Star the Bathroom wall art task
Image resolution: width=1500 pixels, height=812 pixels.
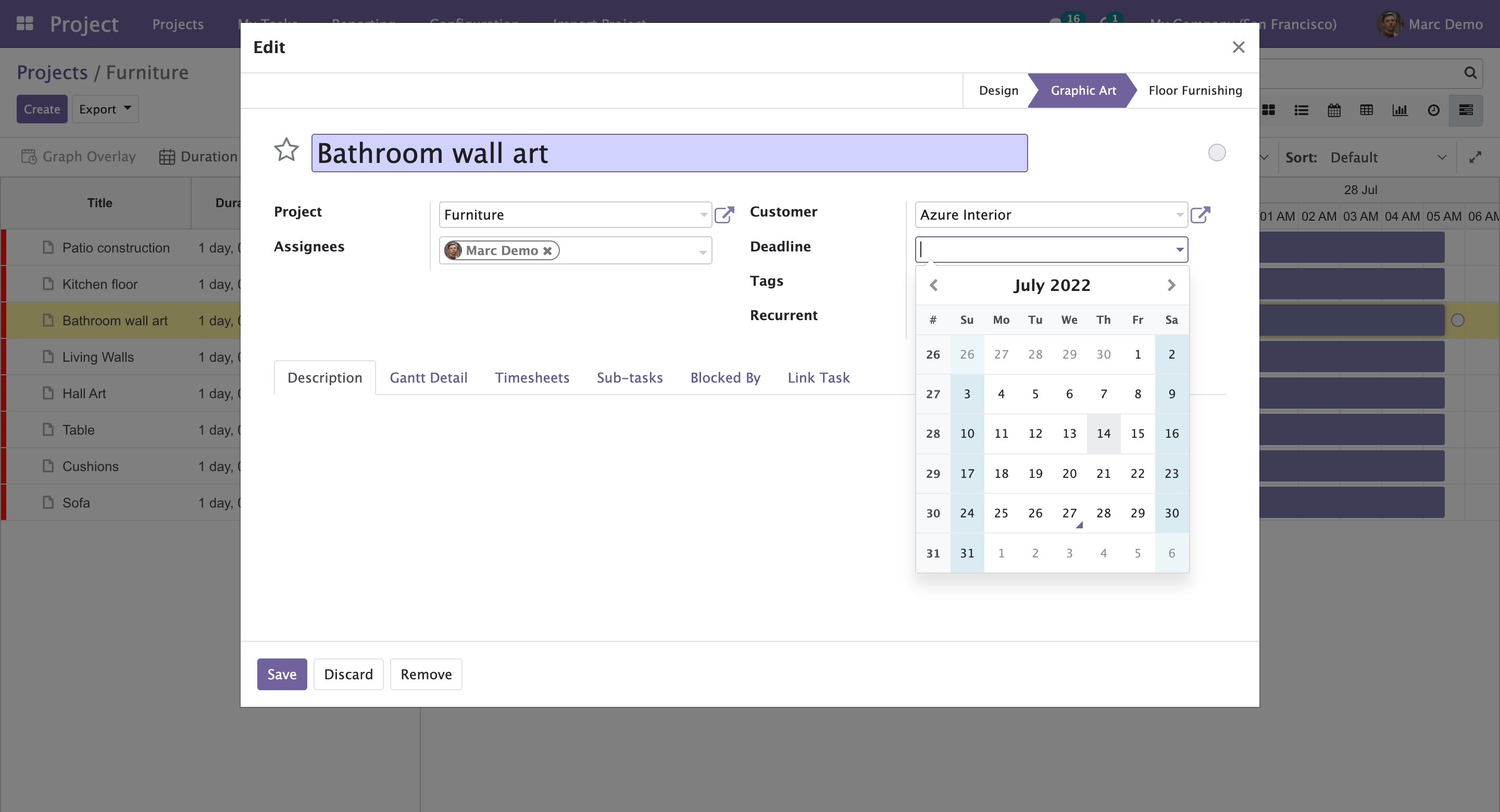point(286,150)
